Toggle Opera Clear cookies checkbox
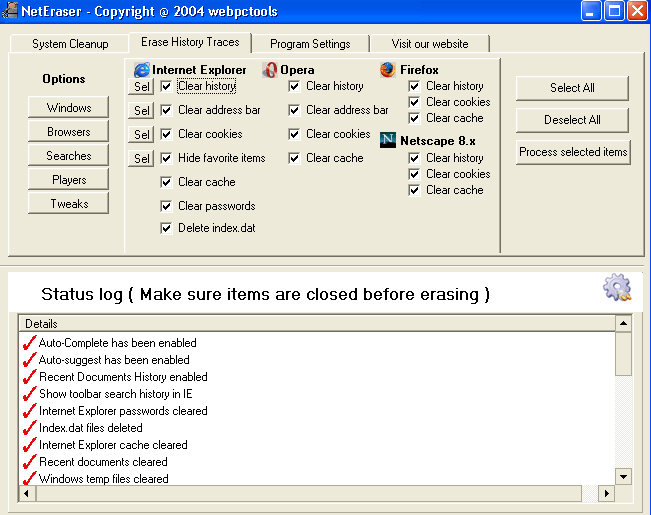 (294, 134)
